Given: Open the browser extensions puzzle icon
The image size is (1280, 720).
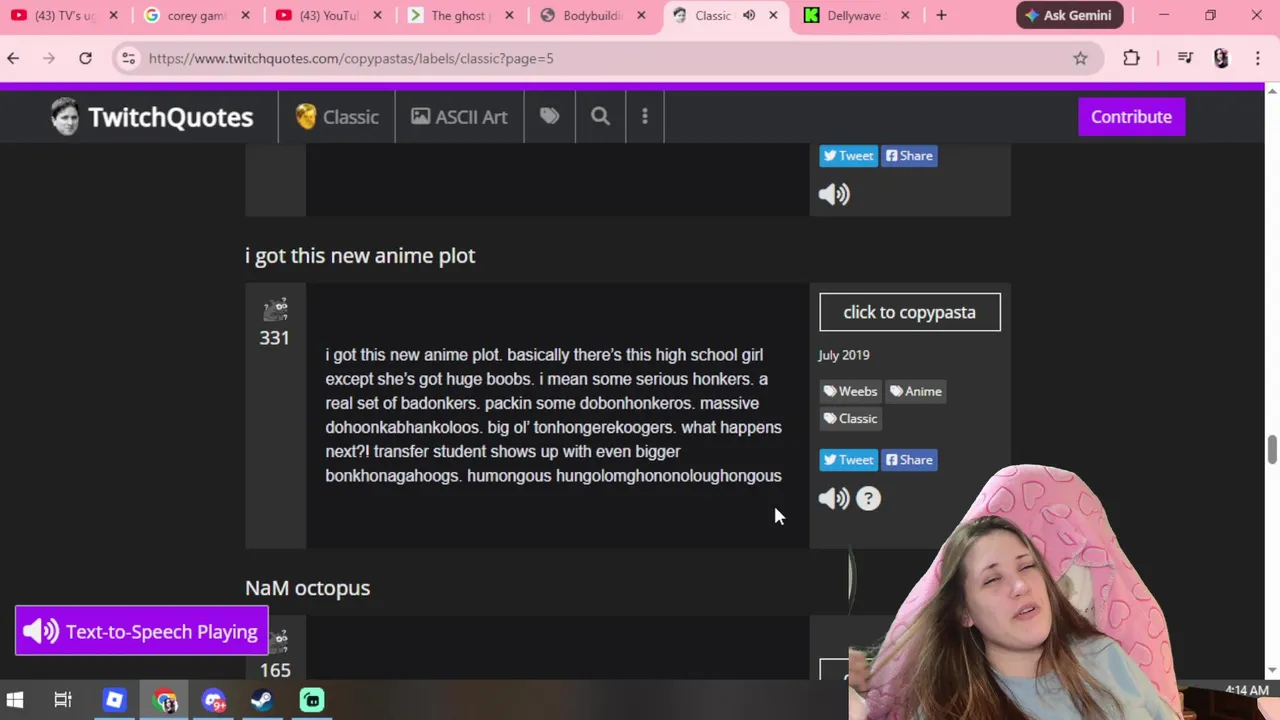Looking at the screenshot, I should click(x=1131, y=58).
